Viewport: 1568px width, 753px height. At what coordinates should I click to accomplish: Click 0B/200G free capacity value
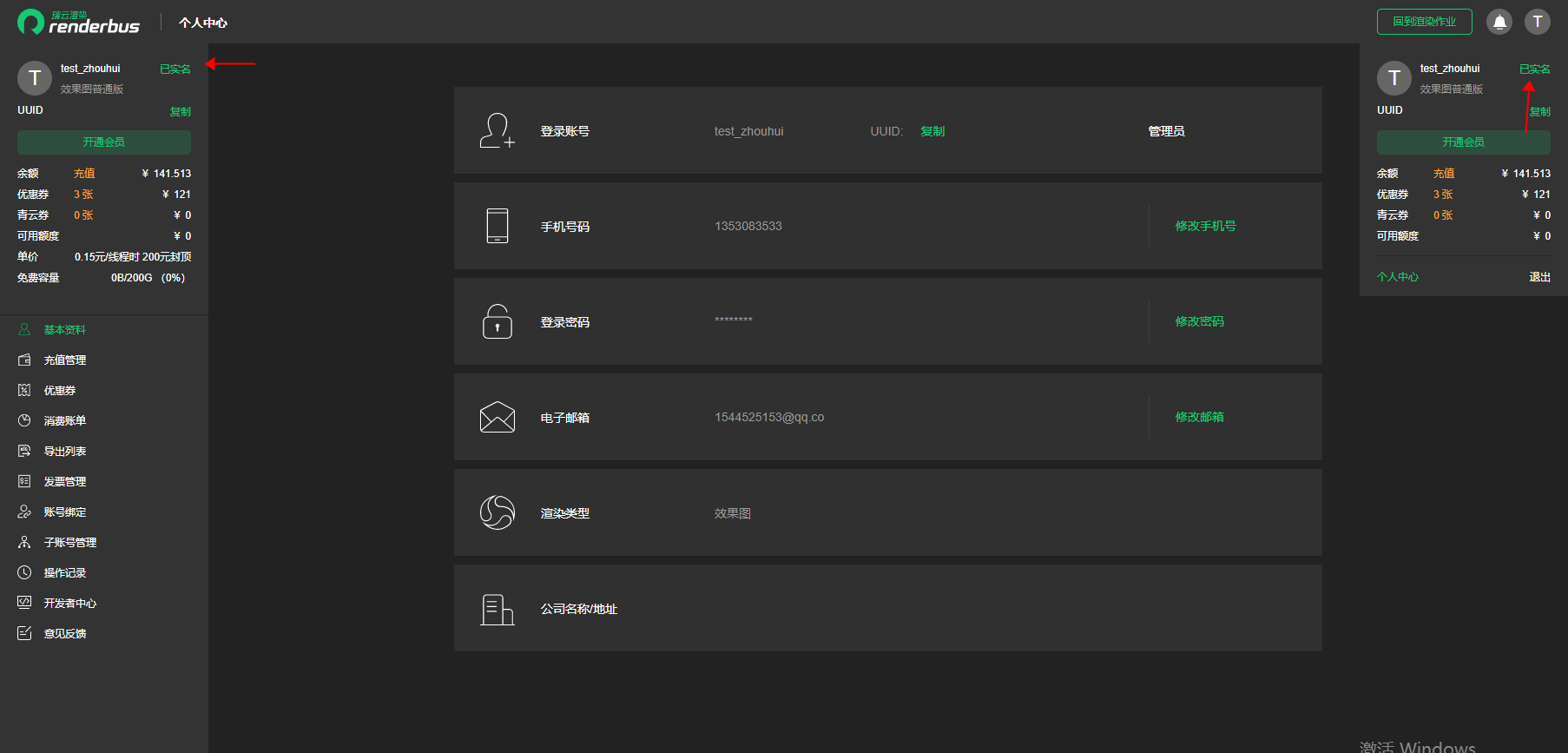(x=148, y=278)
